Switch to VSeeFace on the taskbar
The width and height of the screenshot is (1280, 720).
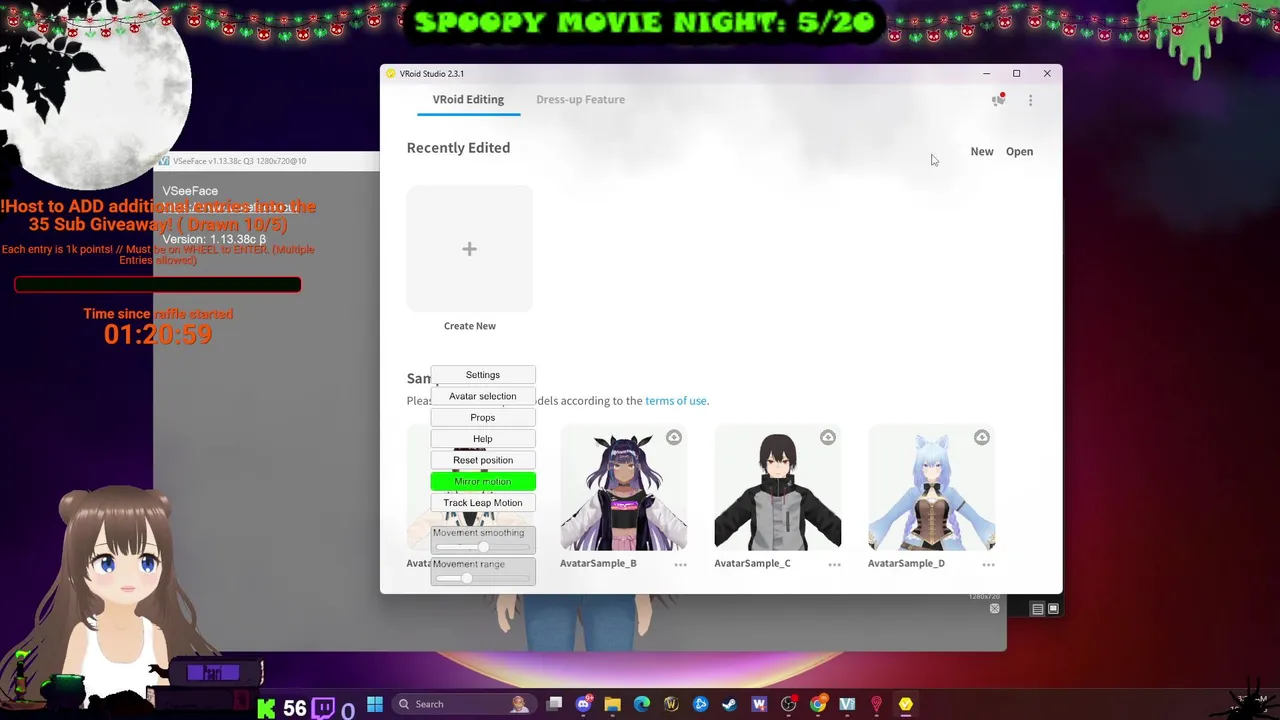tap(847, 704)
